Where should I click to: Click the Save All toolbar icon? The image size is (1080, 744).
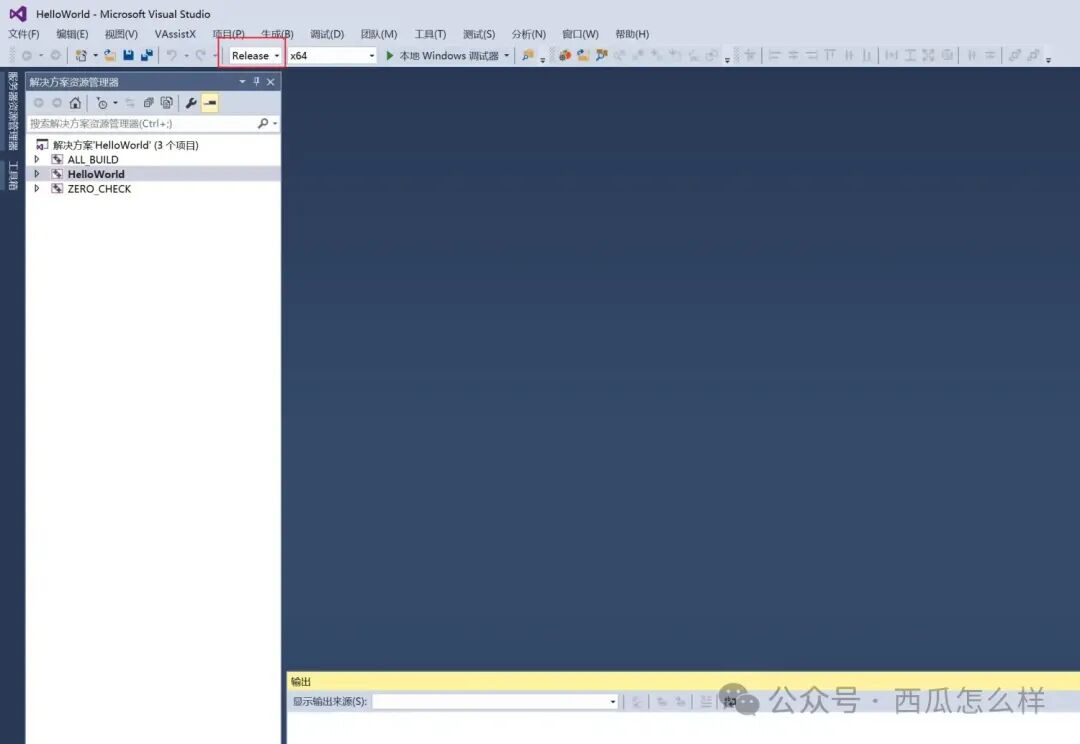147,56
